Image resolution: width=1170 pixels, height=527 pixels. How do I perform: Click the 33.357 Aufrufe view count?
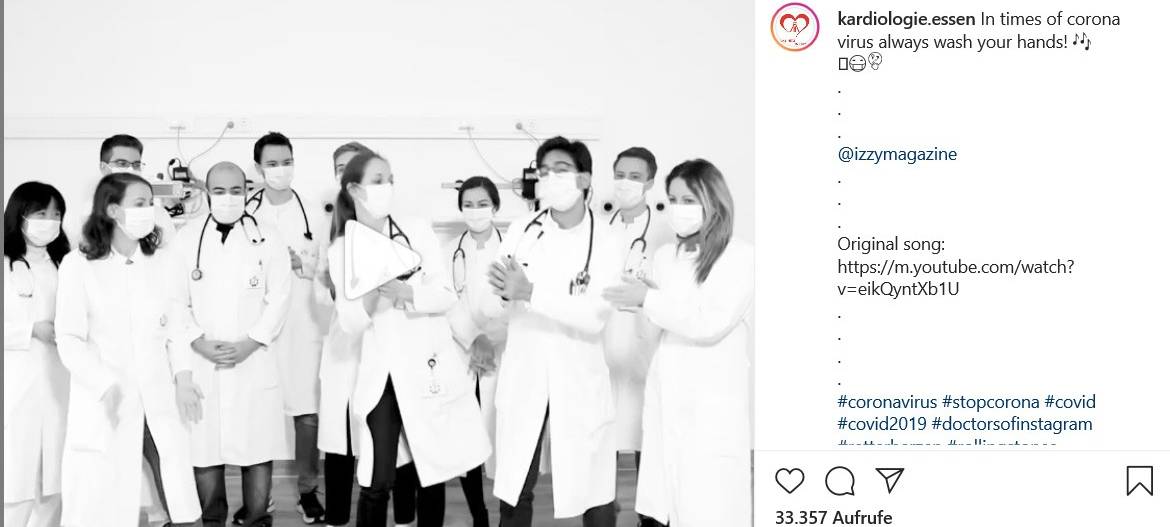833,517
